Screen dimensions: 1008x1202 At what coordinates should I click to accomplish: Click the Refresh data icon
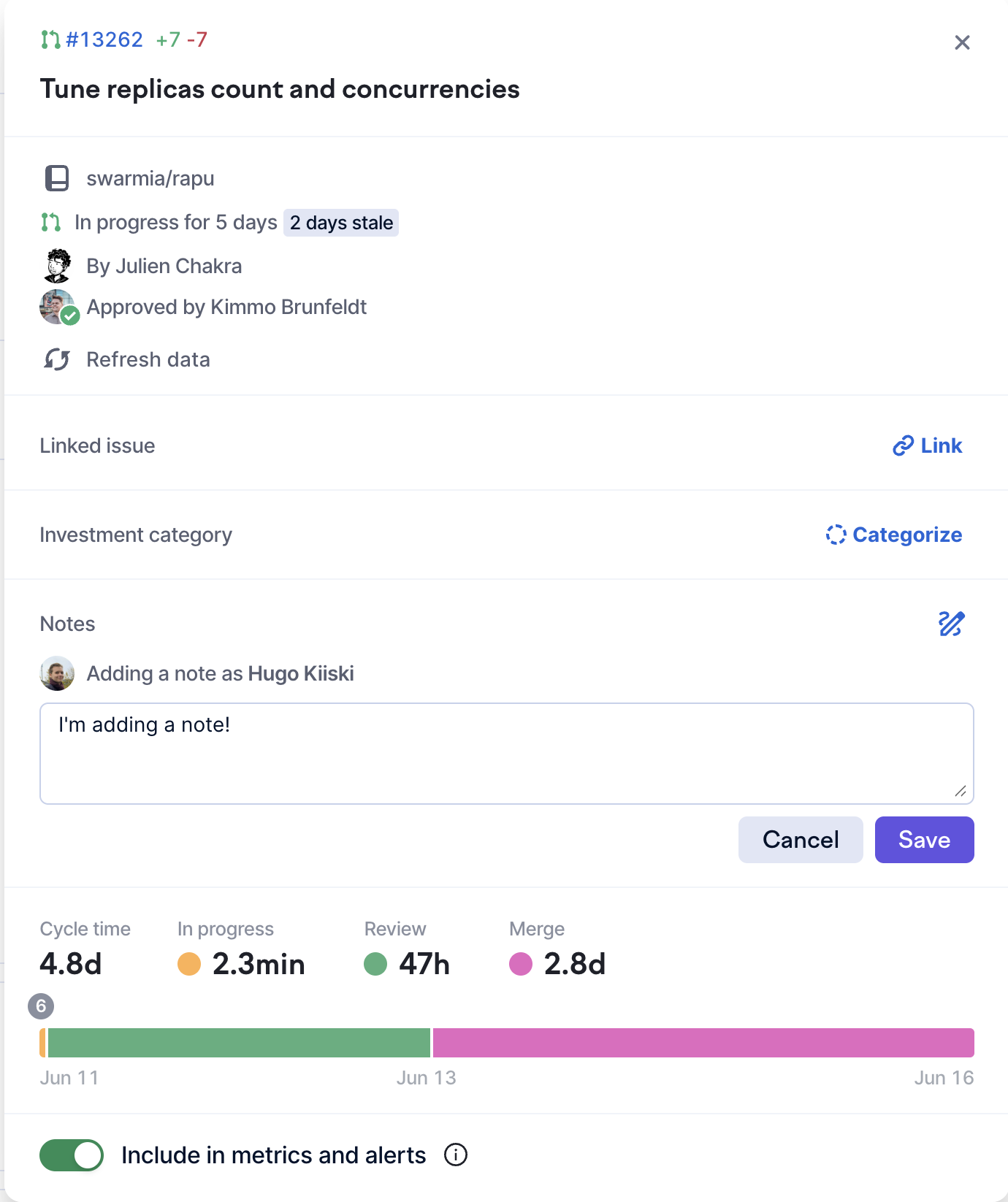(x=57, y=359)
